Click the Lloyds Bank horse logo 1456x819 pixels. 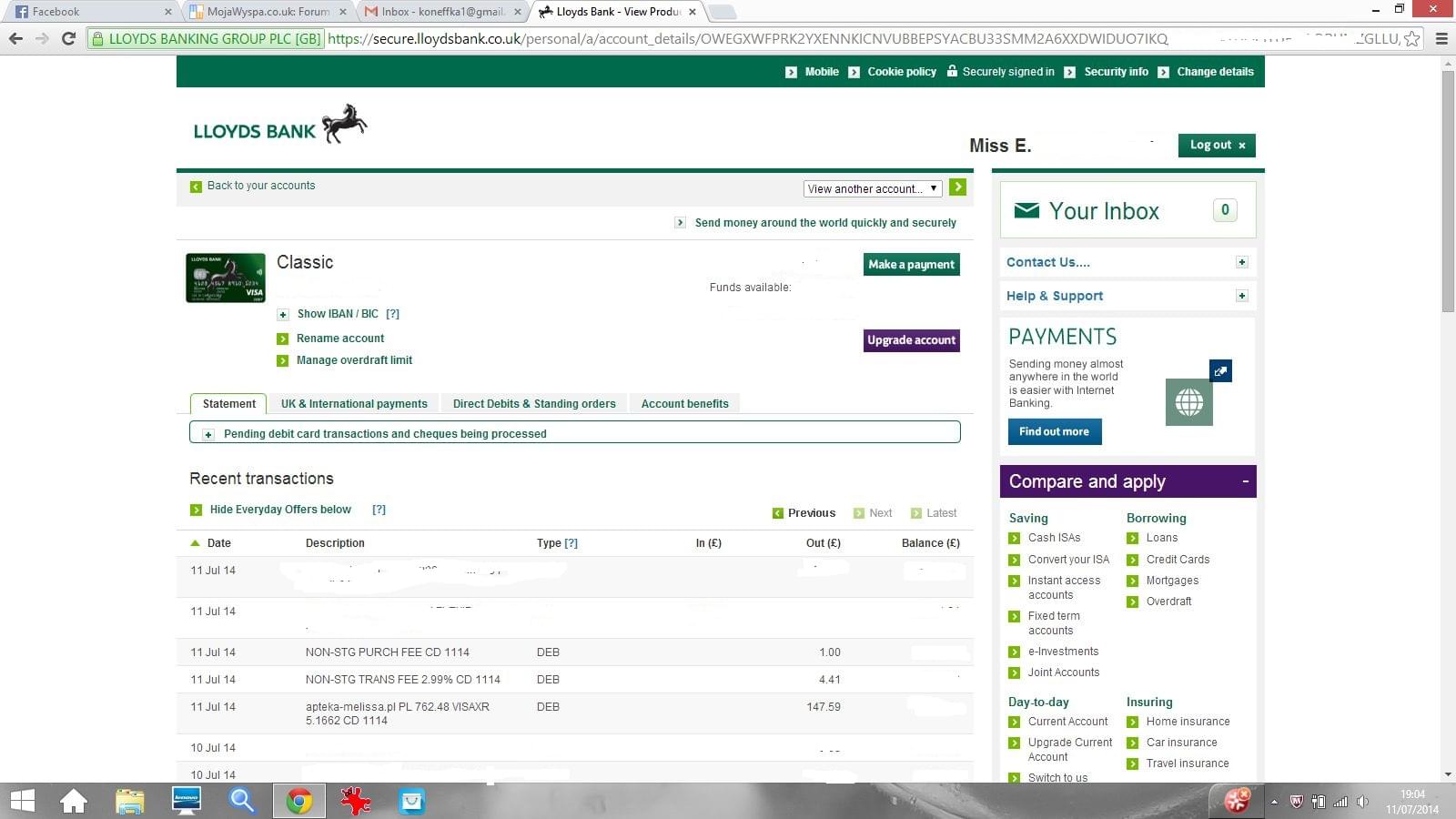(x=344, y=123)
